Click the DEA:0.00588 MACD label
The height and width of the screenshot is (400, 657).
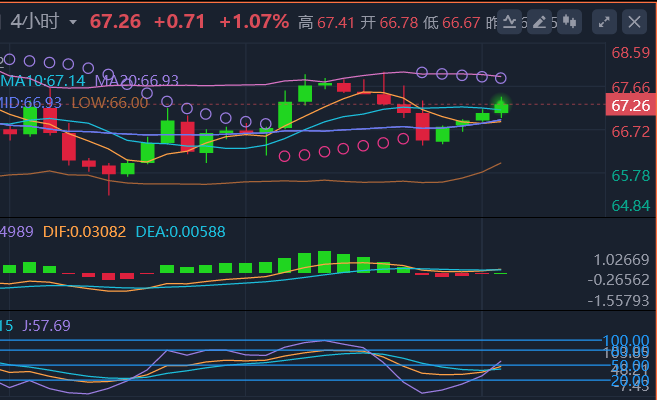point(180,231)
